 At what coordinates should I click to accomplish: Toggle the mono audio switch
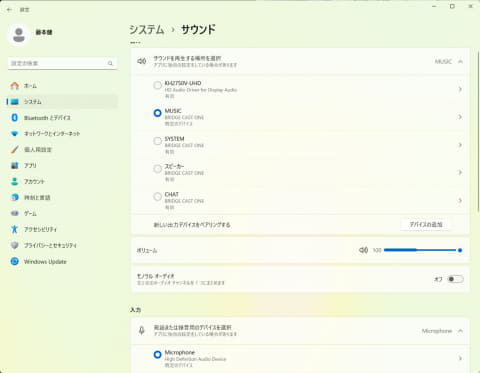(455, 279)
